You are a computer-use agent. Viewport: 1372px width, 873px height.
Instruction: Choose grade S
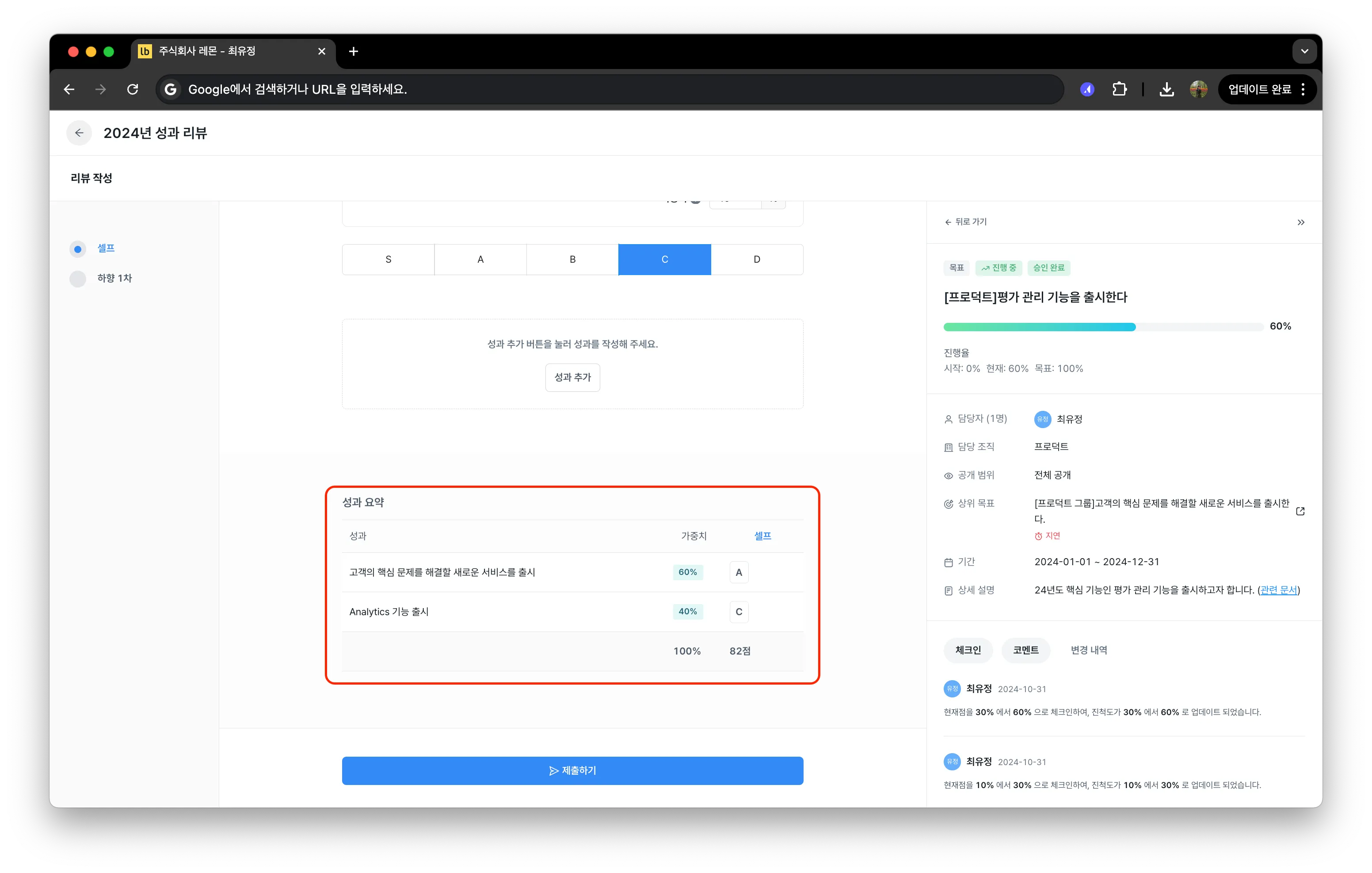point(388,260)
